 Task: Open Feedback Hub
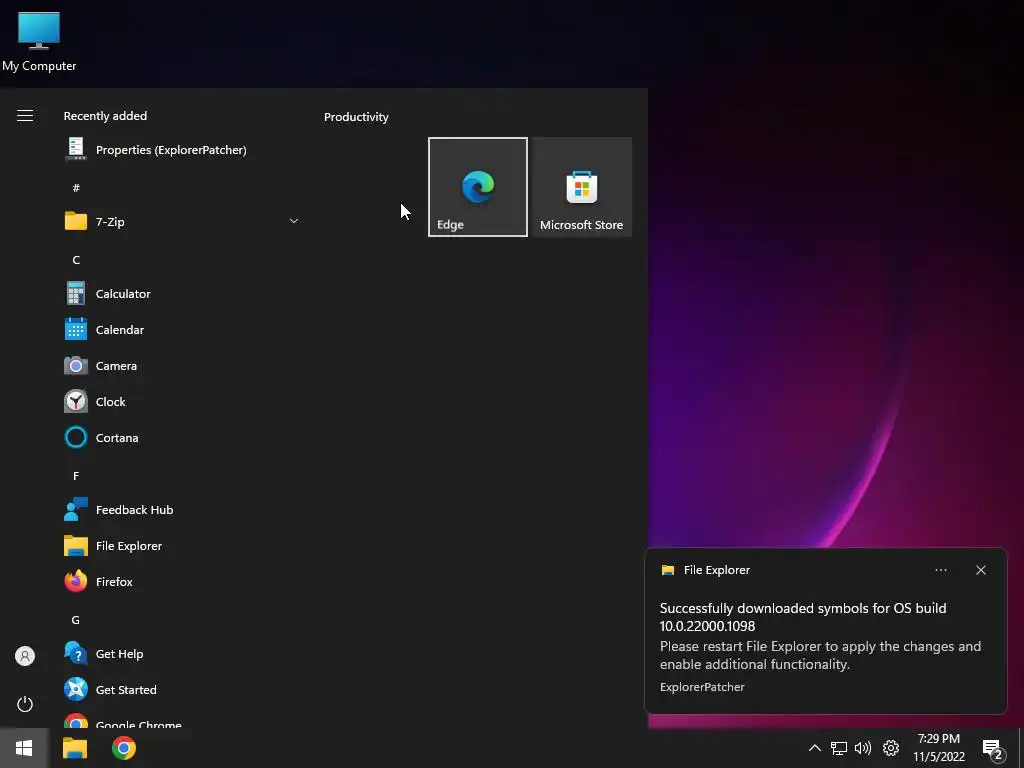(182, 510)
